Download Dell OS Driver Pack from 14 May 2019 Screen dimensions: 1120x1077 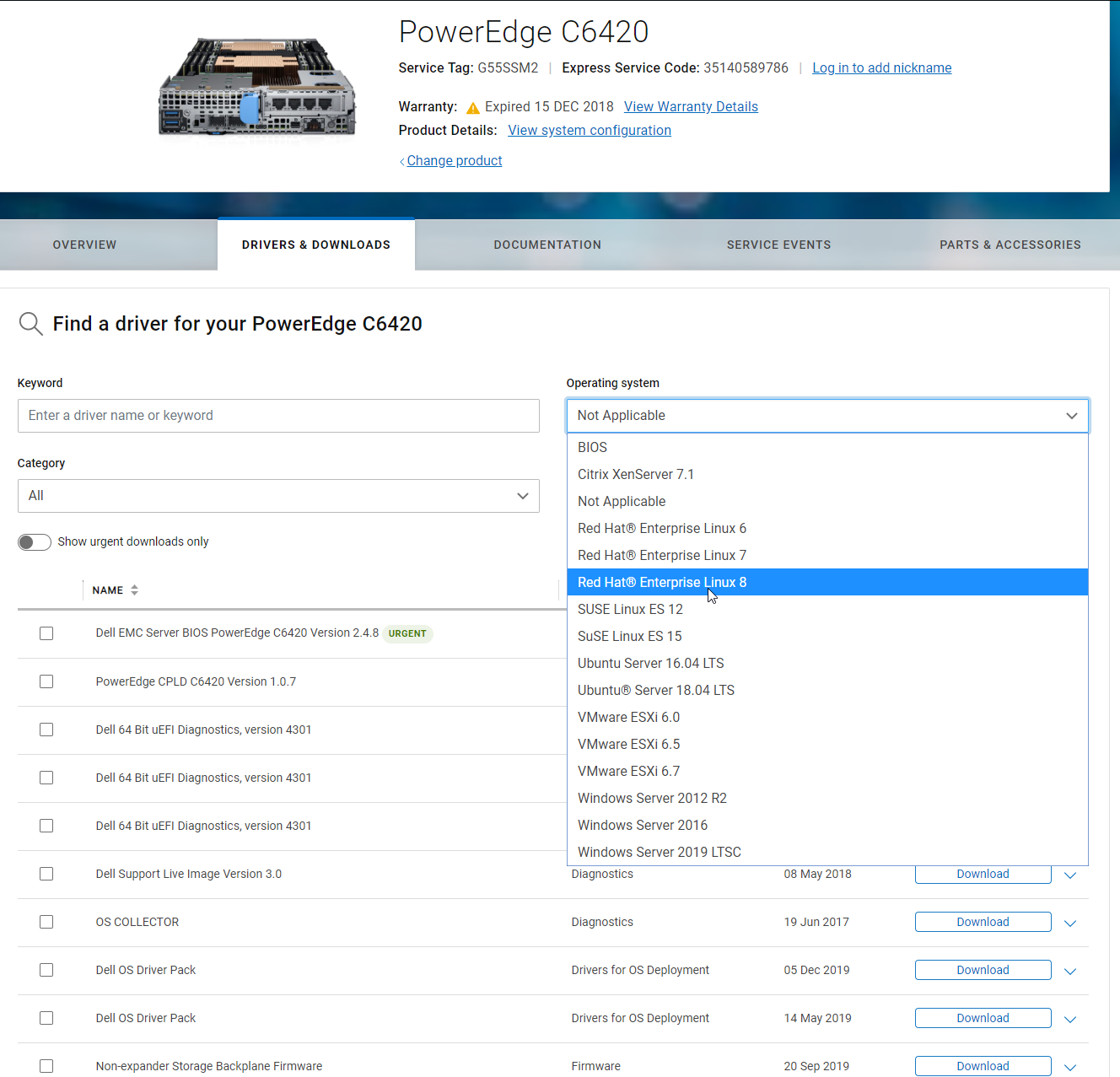click(983, 1018)
